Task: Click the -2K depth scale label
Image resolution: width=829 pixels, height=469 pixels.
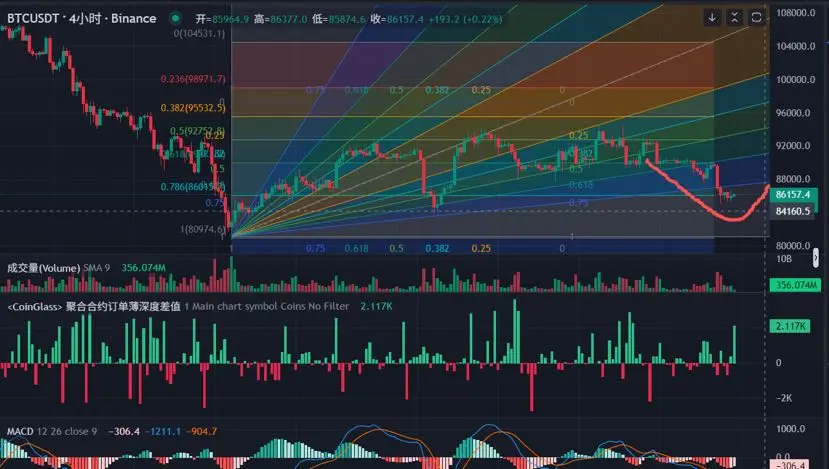Action: (784, 398)
